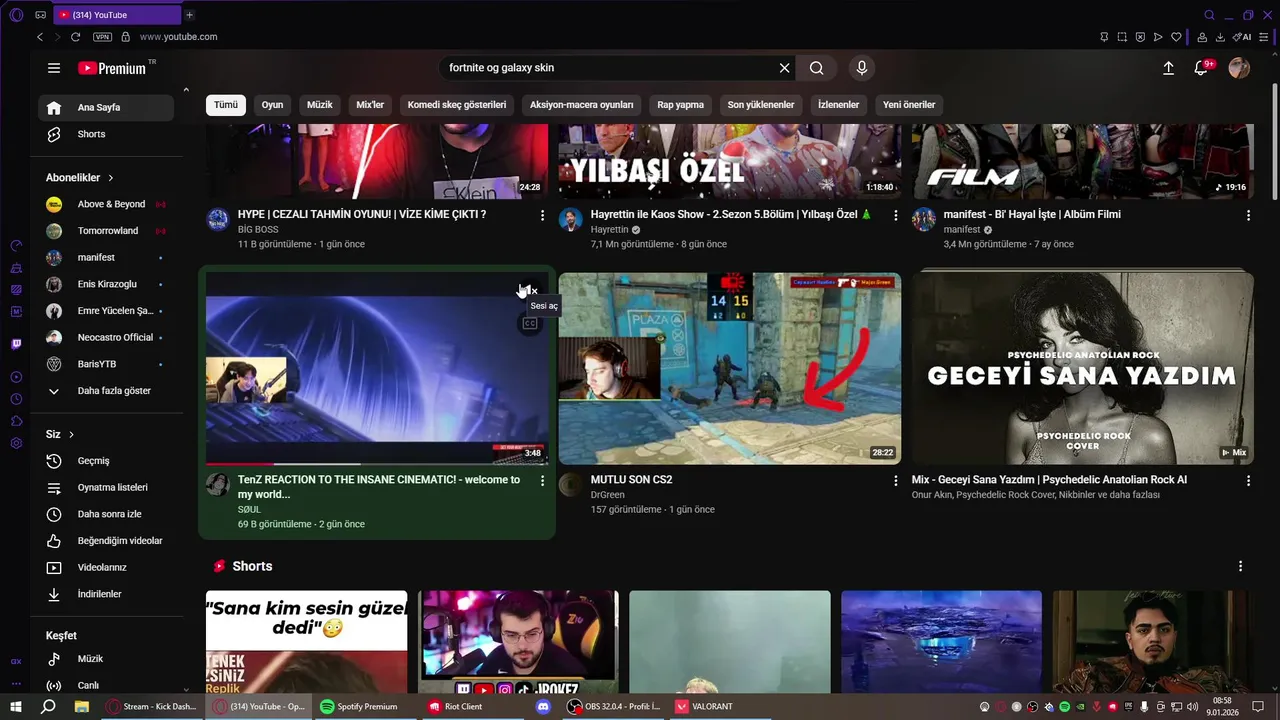Image resolution: width=1280 pixels, height=720 pixels.
Task: Select the Son yüklenenler chip
Action: tap(761, 105)
